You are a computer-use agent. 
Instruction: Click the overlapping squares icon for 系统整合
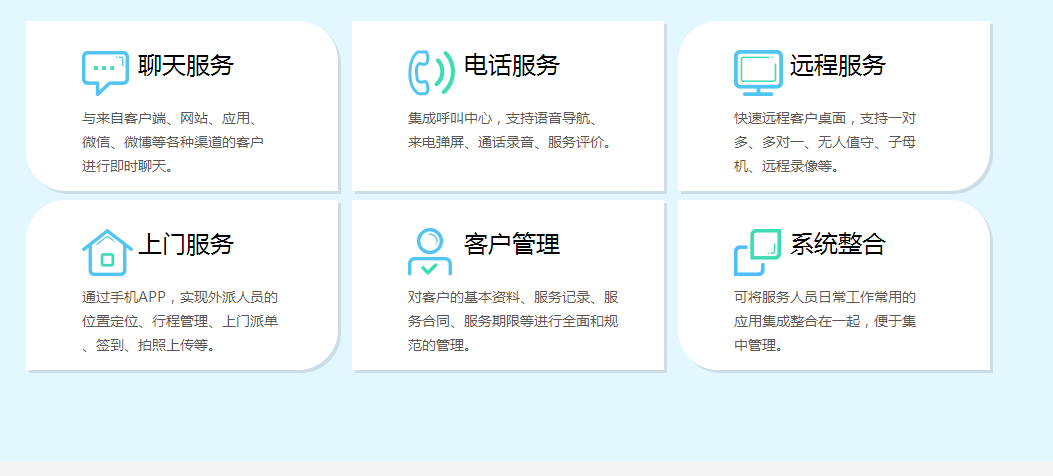pos(758,252)
